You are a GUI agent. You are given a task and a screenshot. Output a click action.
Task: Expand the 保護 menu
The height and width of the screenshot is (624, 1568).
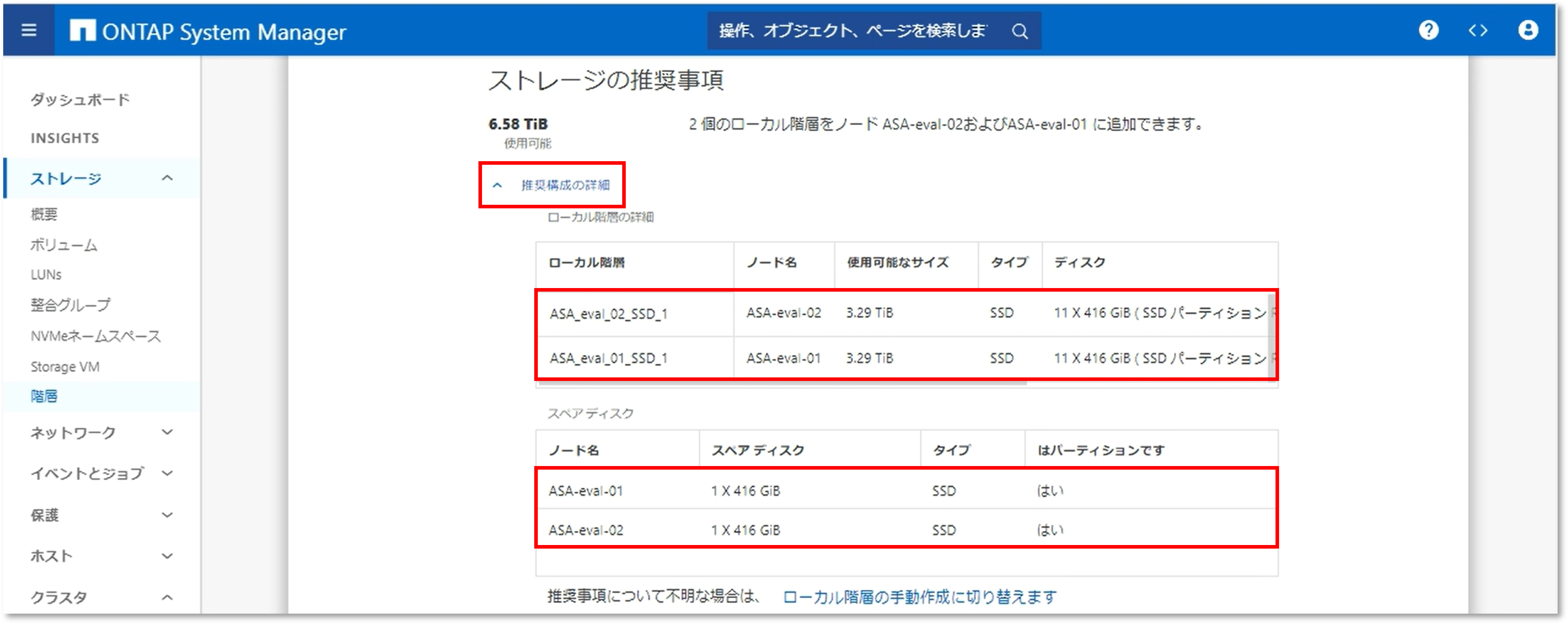[102, 515]
